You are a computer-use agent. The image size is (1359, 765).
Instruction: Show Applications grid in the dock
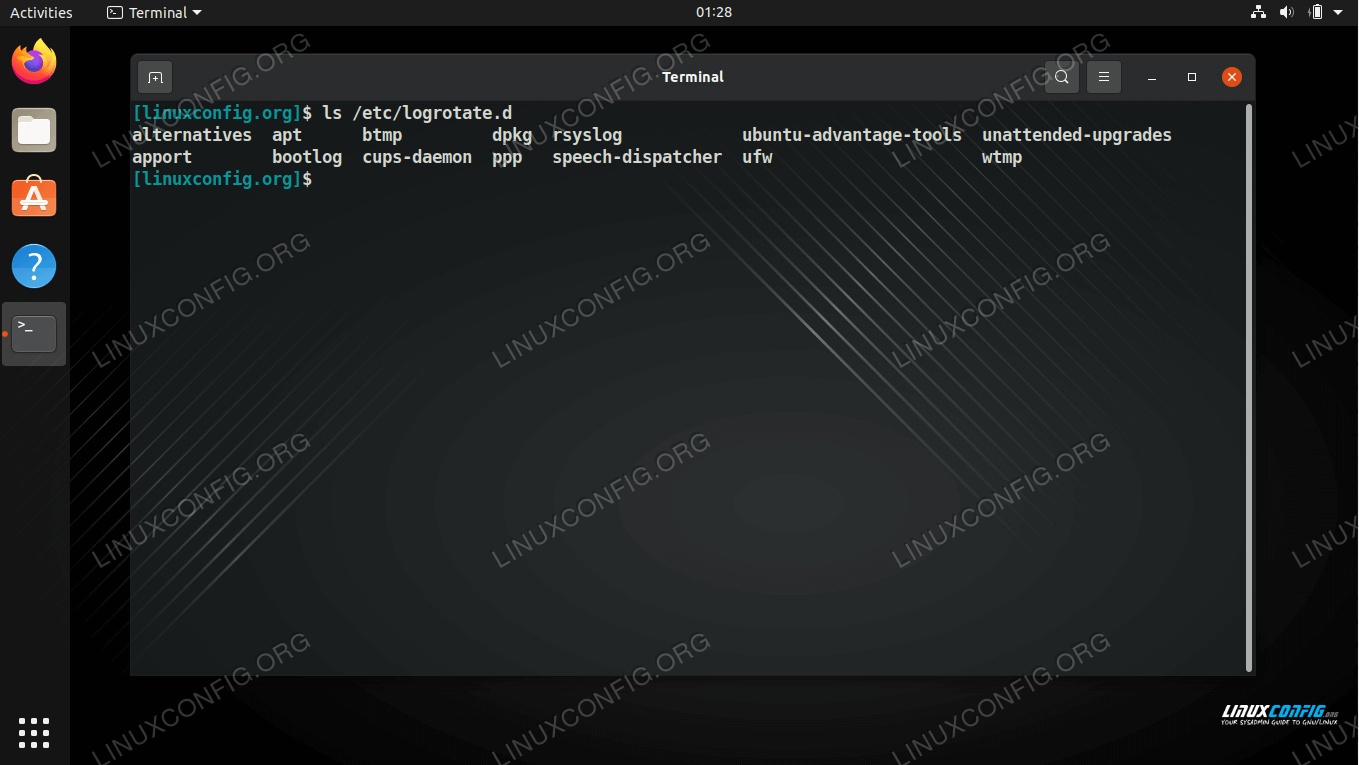[34, 732]
